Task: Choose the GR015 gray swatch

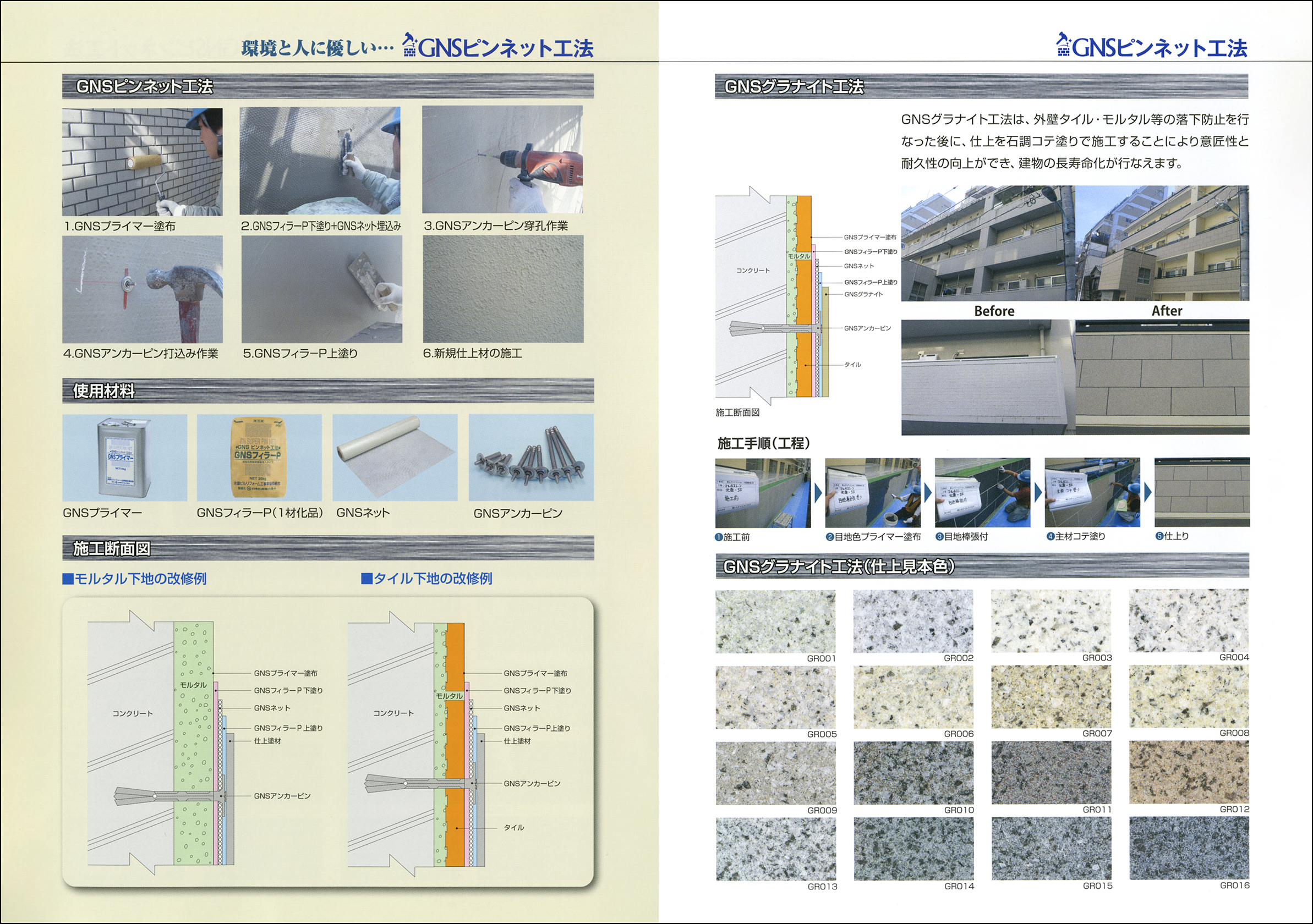Action: [x=1052, y=849]
